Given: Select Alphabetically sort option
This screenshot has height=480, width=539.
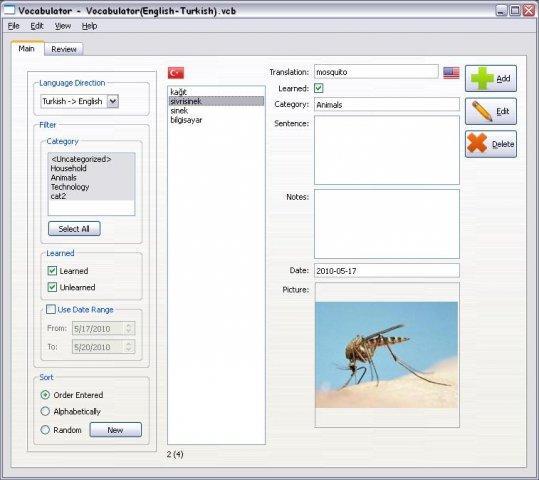Looking at the screenshot, I should (45, 411).
